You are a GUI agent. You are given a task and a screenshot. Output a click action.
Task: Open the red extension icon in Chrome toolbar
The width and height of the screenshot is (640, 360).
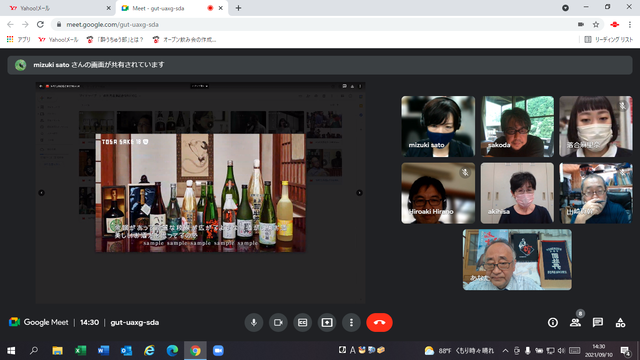(x=615, y=24)
